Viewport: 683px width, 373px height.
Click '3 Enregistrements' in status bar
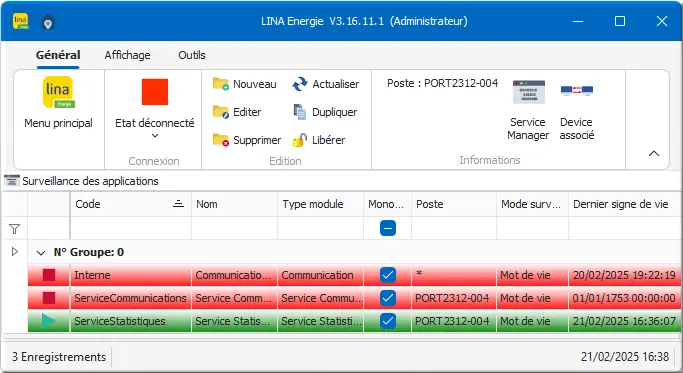tap(59, 357)
